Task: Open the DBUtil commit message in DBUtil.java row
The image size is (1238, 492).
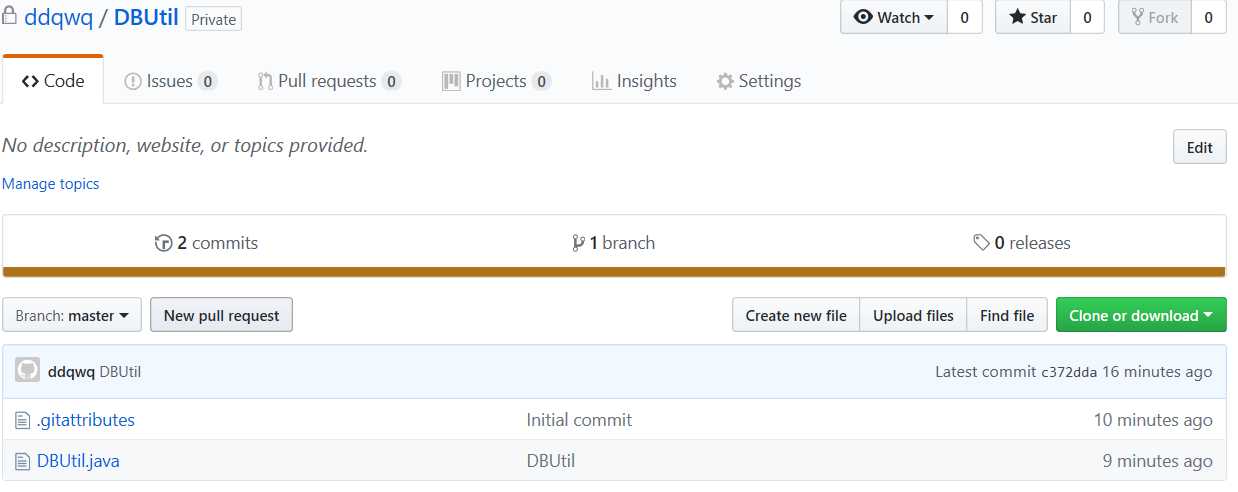Action: (551, 461)
